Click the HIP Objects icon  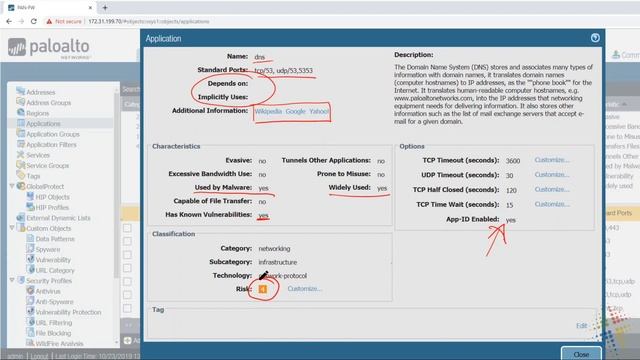click(x=30, y=196)
